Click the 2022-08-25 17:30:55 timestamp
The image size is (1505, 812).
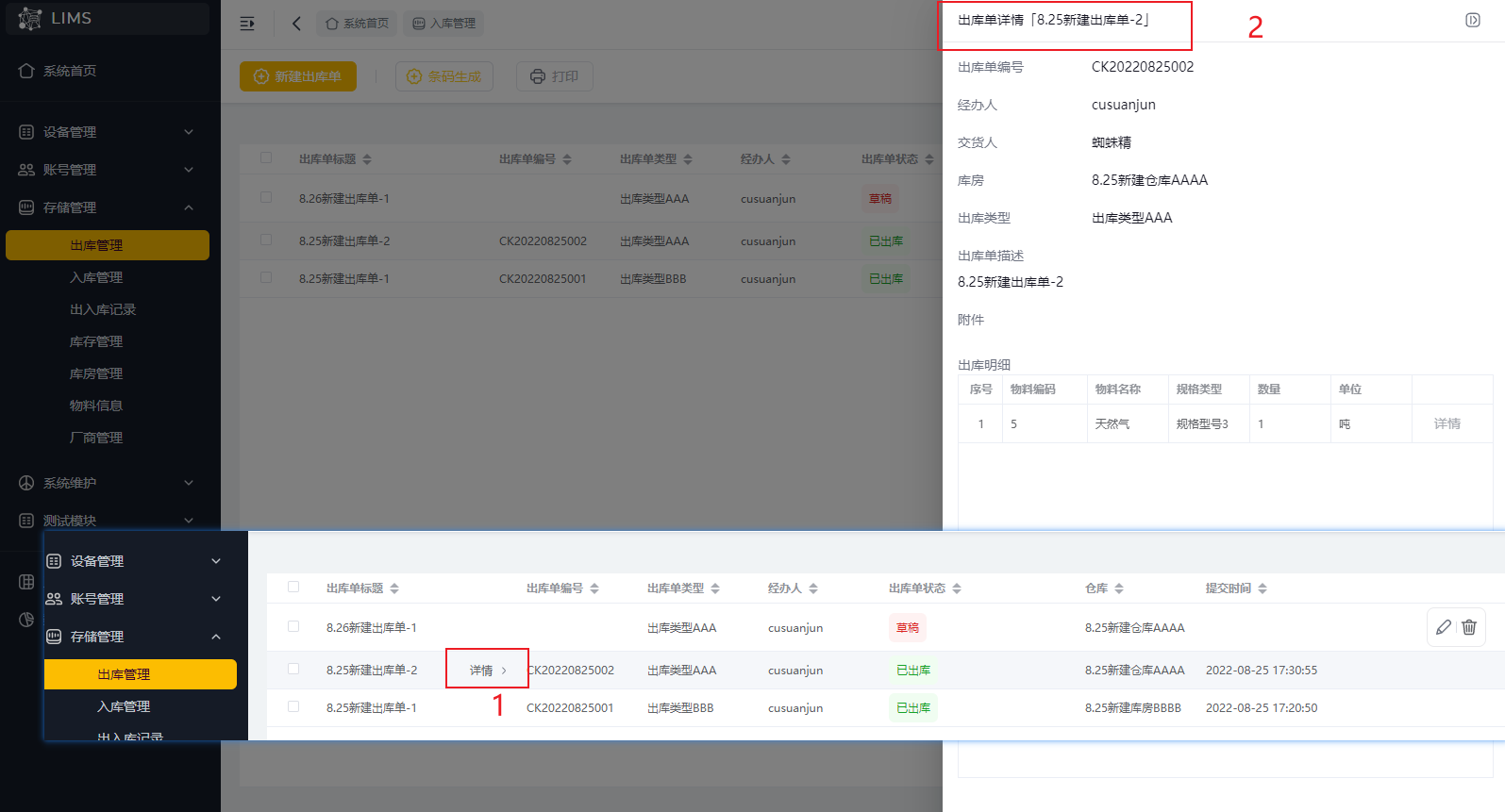[x=1262, y=670]
